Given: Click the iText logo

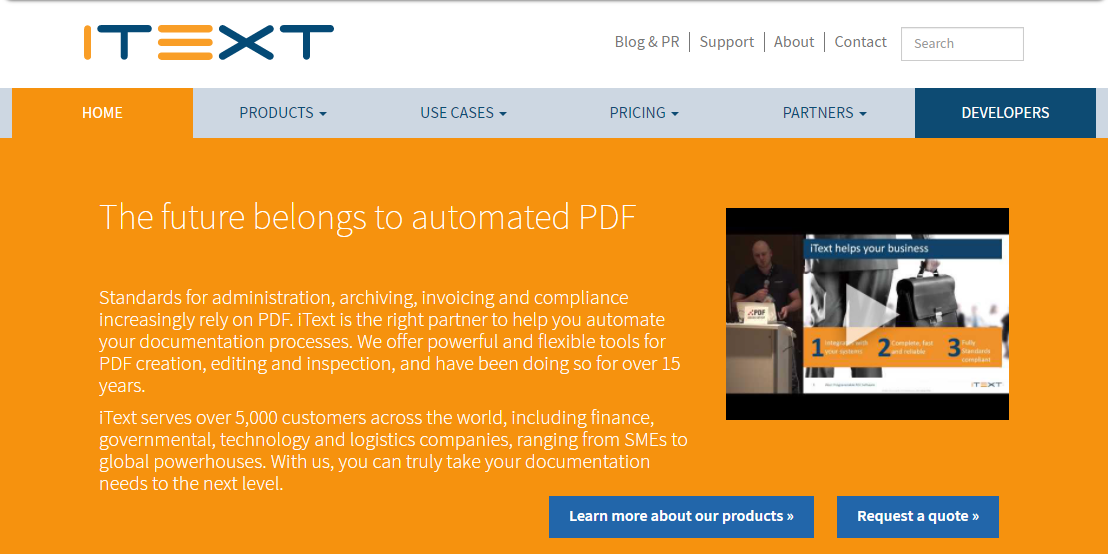Looking at the screenshot, I should pos(208,42).
